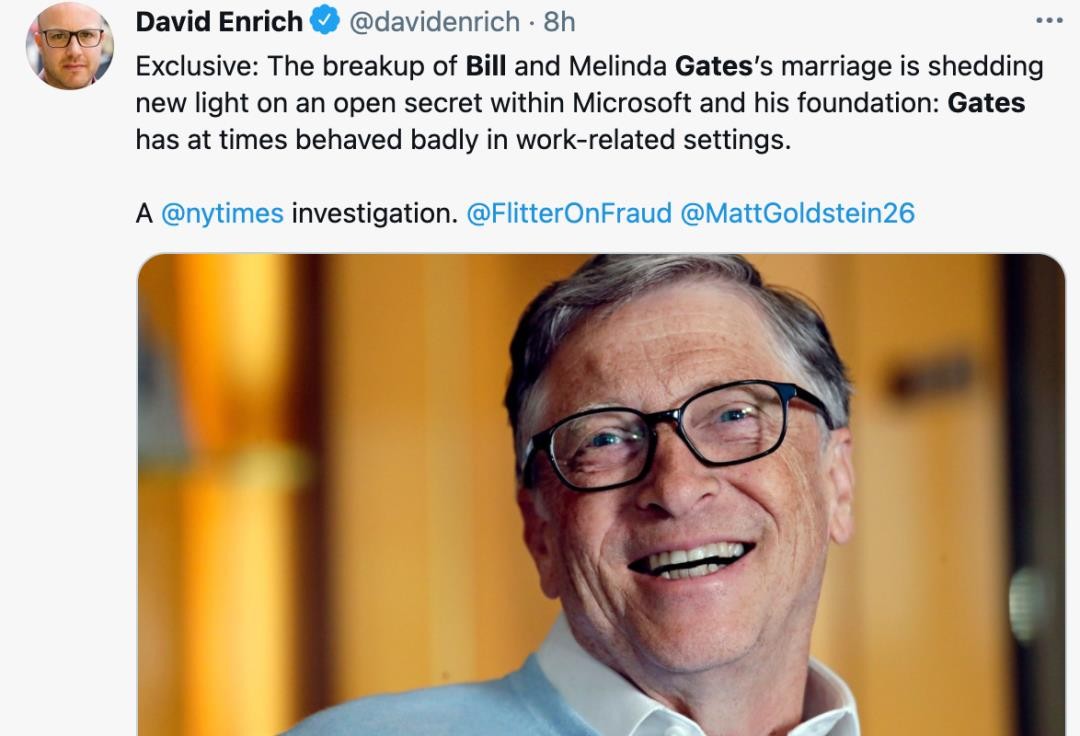Visit the @FlitterOnFraud mention
Viewport: 1080px width, 736px height.
(569, 213)
